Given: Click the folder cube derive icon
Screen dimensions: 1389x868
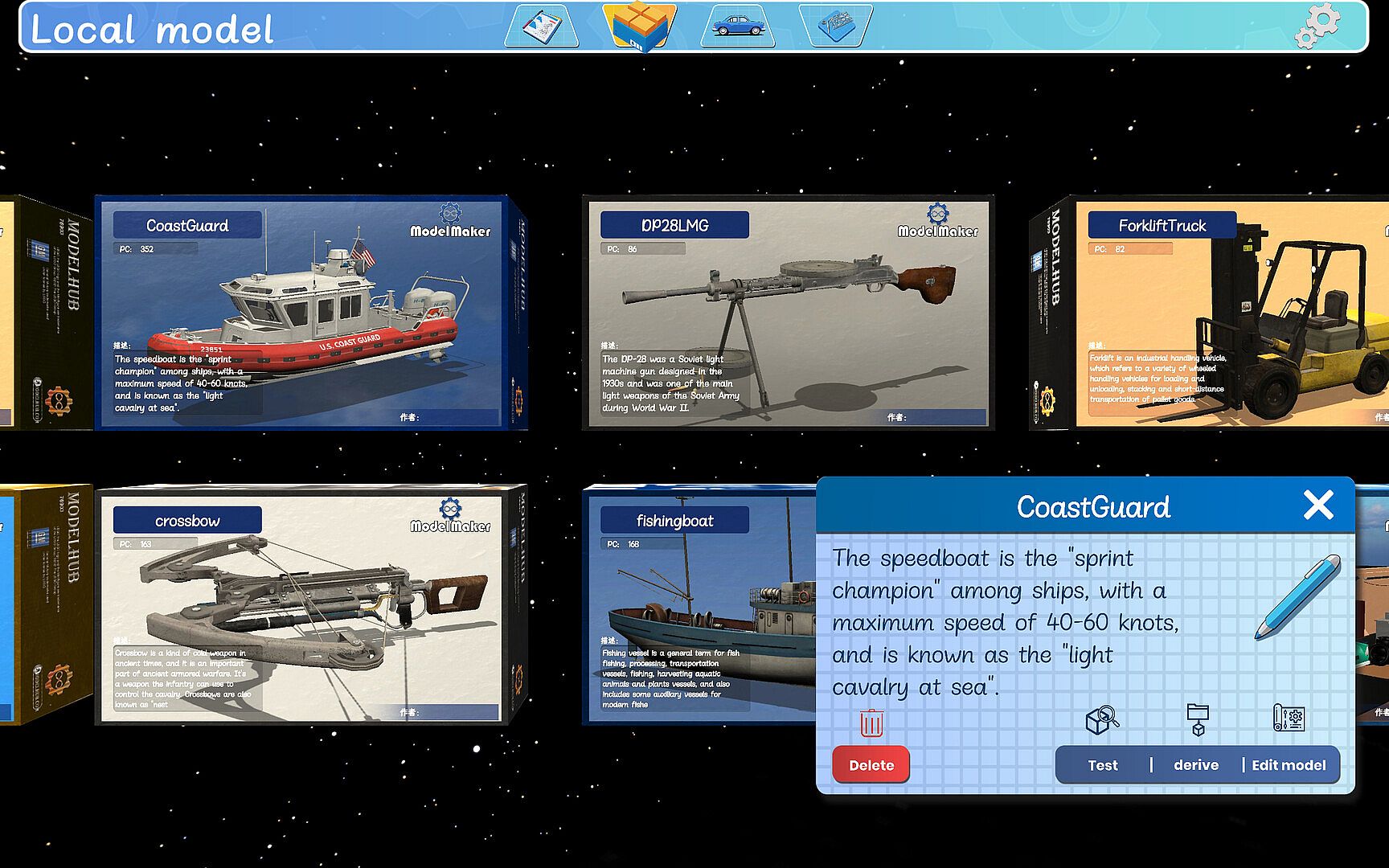Looking at the screenshot, I should tap(1198, 719).
